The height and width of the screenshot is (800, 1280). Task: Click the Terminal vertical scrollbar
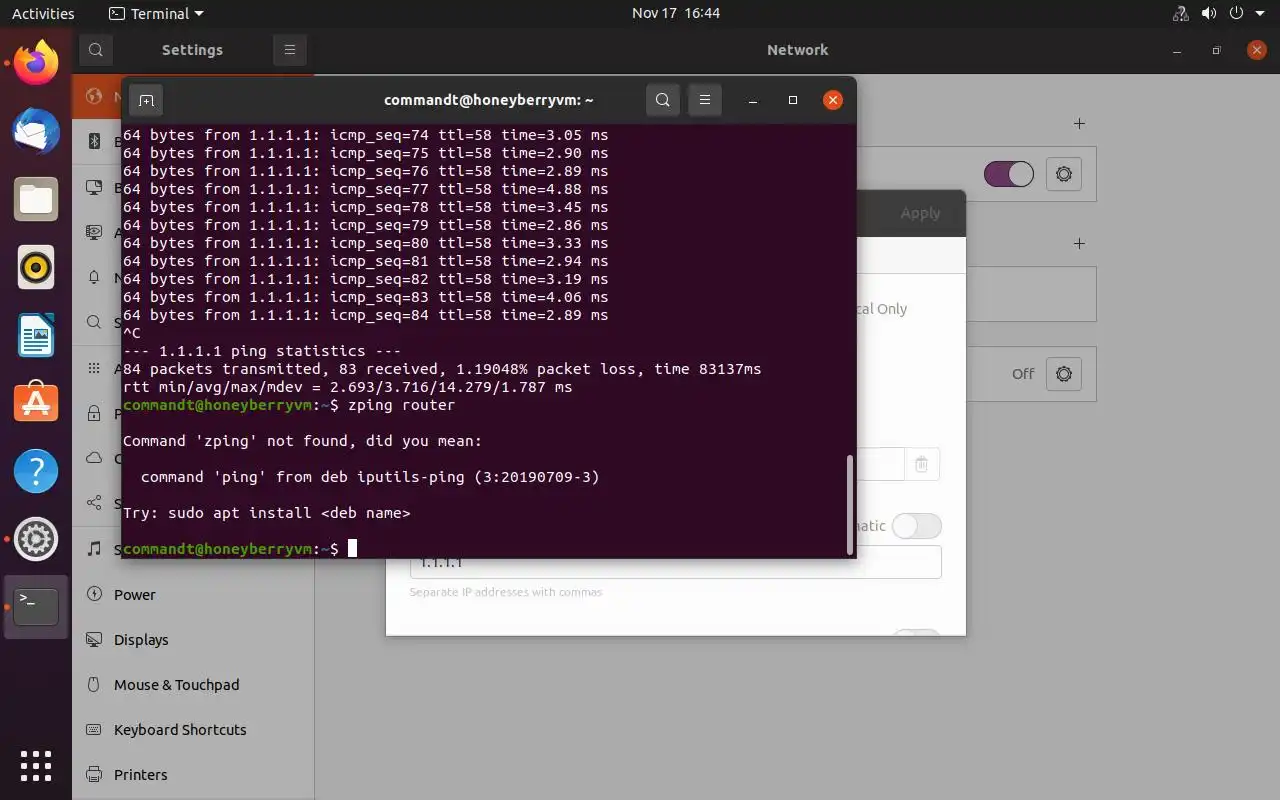pyautogui.click(x=850, y=504)
